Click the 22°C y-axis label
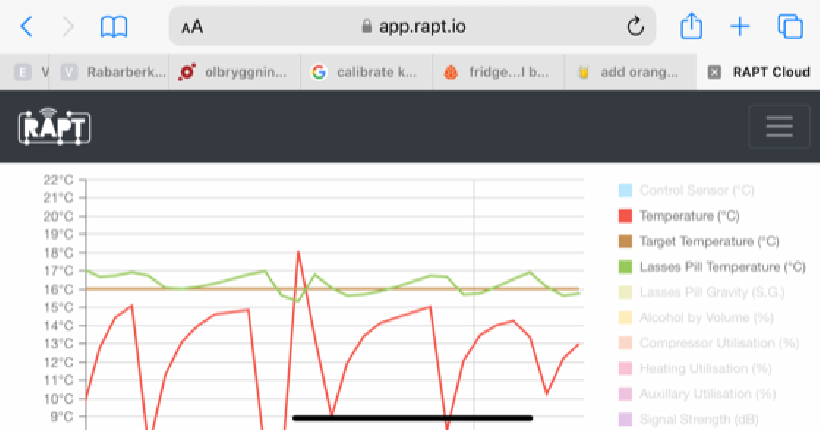The height and width of the screenshot is (430, 820). click(58, 180)
